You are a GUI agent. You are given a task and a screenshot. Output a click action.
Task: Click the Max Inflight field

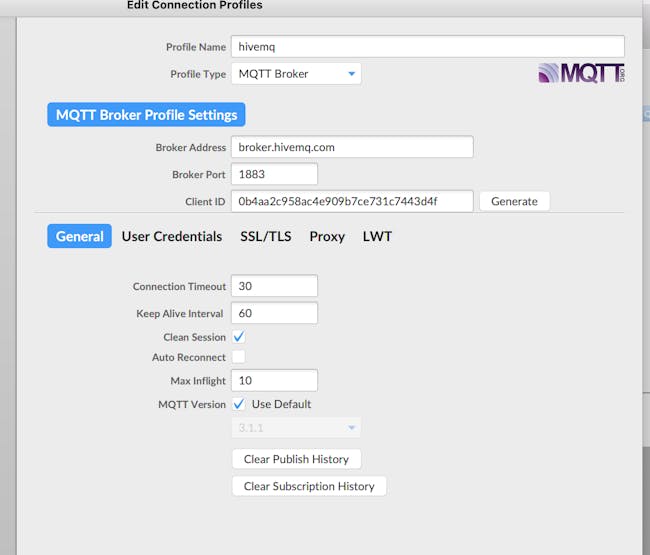274,381
